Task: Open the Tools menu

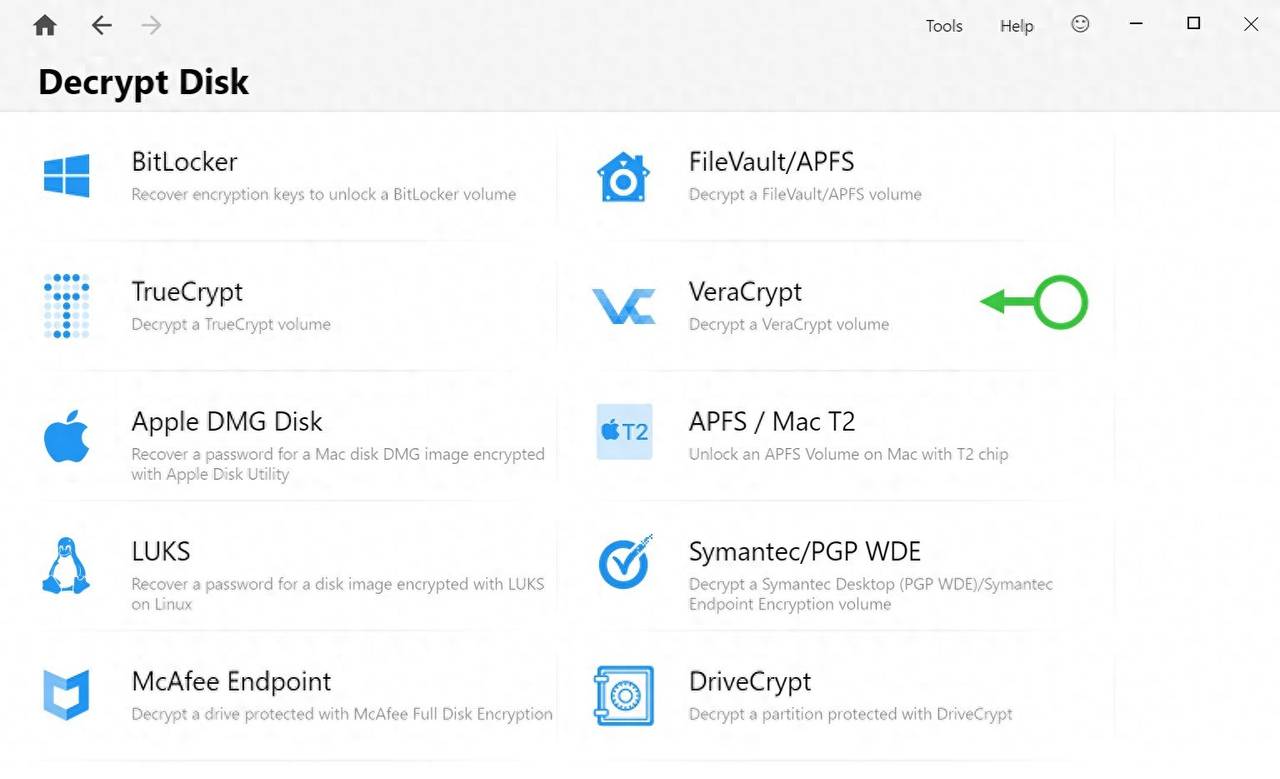Action: click(x=943, y=25)
